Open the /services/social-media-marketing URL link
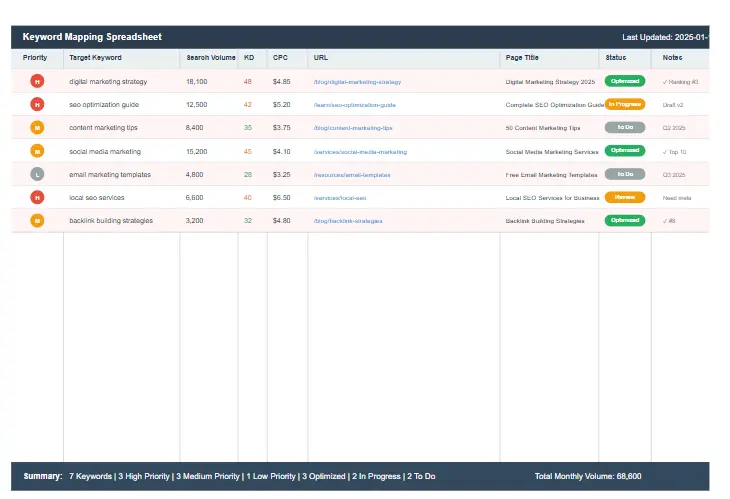Screen dimensions: 730x499 pos(360,152)
